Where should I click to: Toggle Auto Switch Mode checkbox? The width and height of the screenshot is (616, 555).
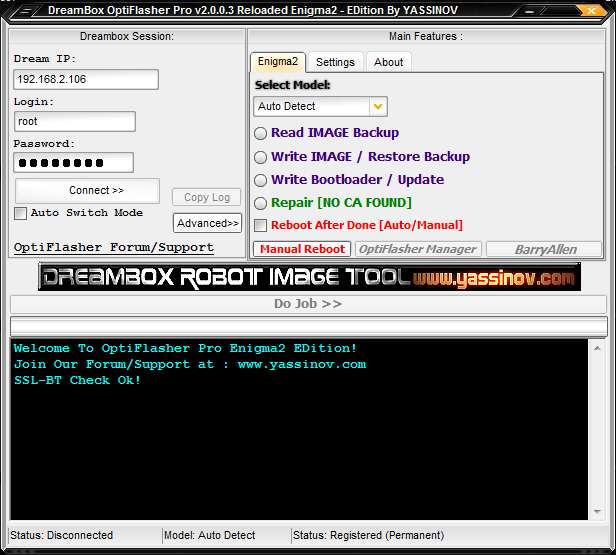(20, 213)
